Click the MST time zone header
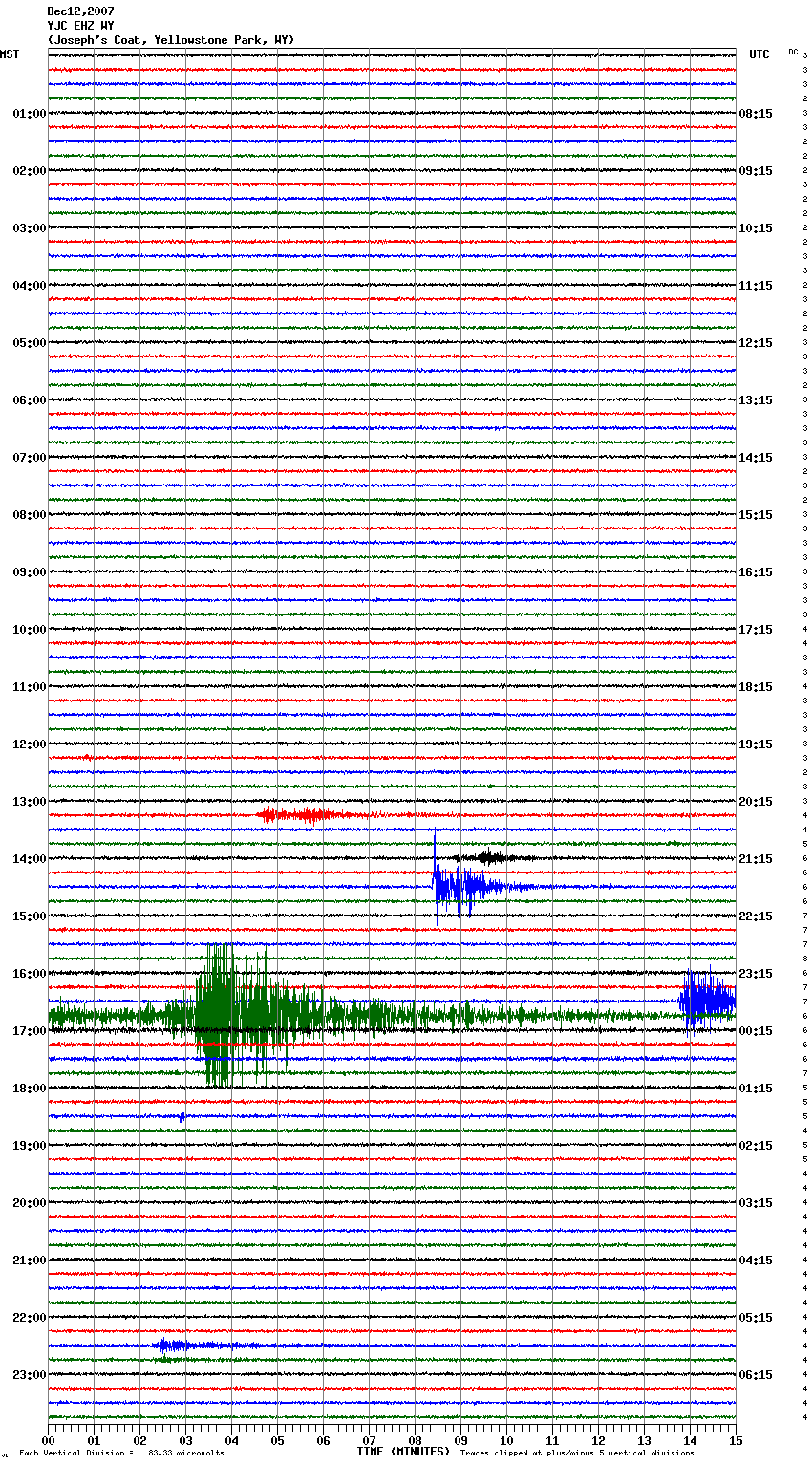This screenshot has width=812, height=1466. (10, 54)
